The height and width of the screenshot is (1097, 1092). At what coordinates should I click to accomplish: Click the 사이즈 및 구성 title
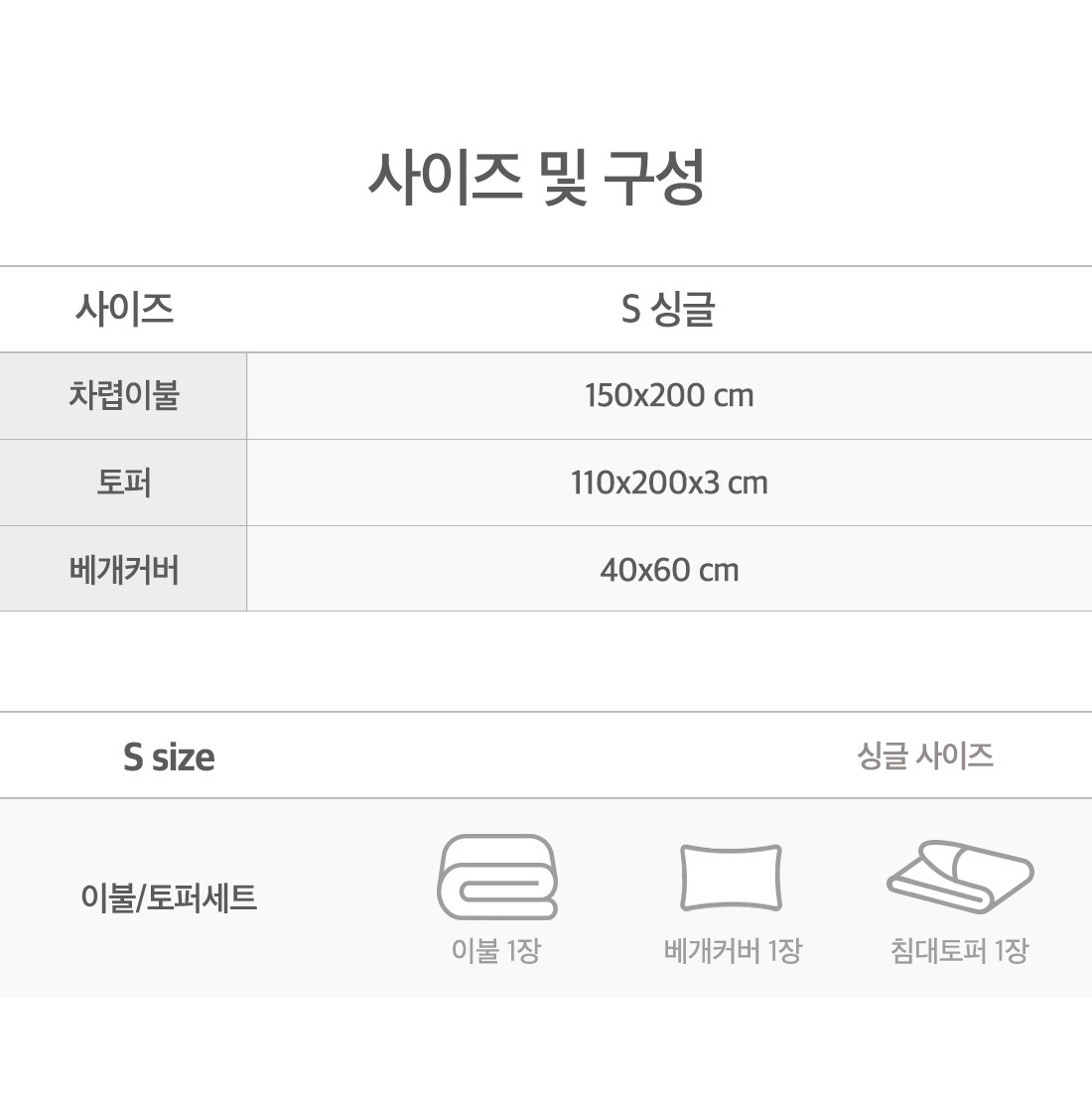tap(536, 179)
